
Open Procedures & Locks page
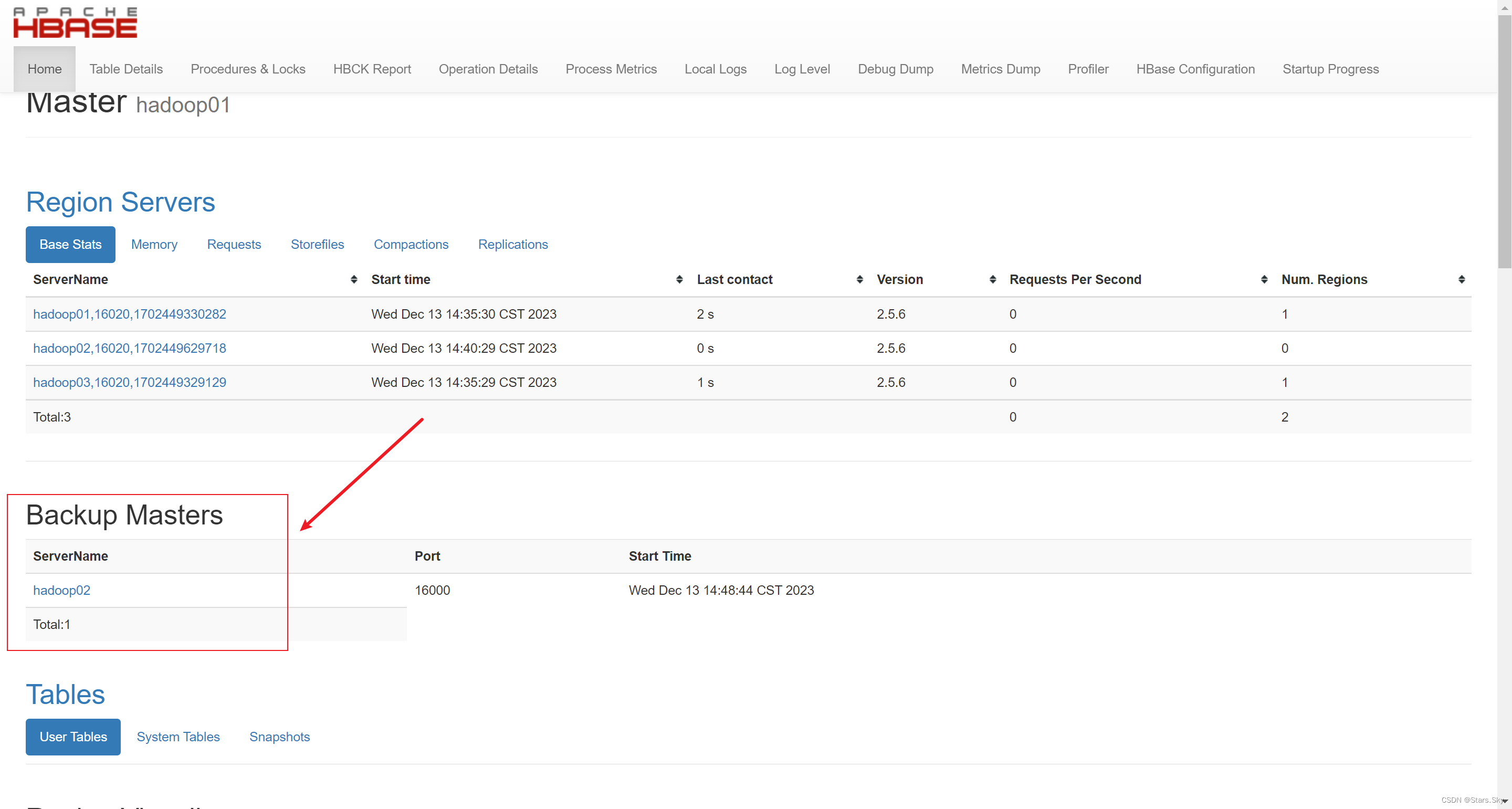coord(248,69)
